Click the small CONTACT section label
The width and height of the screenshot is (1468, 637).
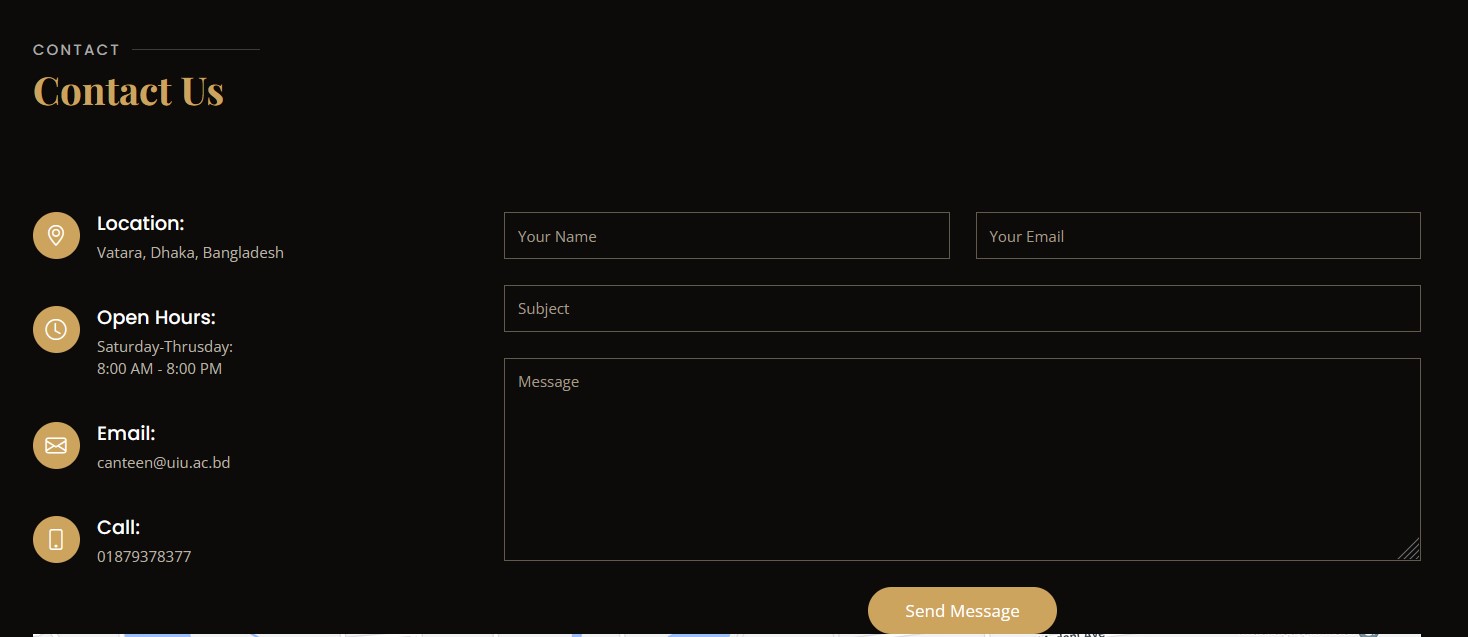click(76, 50)
